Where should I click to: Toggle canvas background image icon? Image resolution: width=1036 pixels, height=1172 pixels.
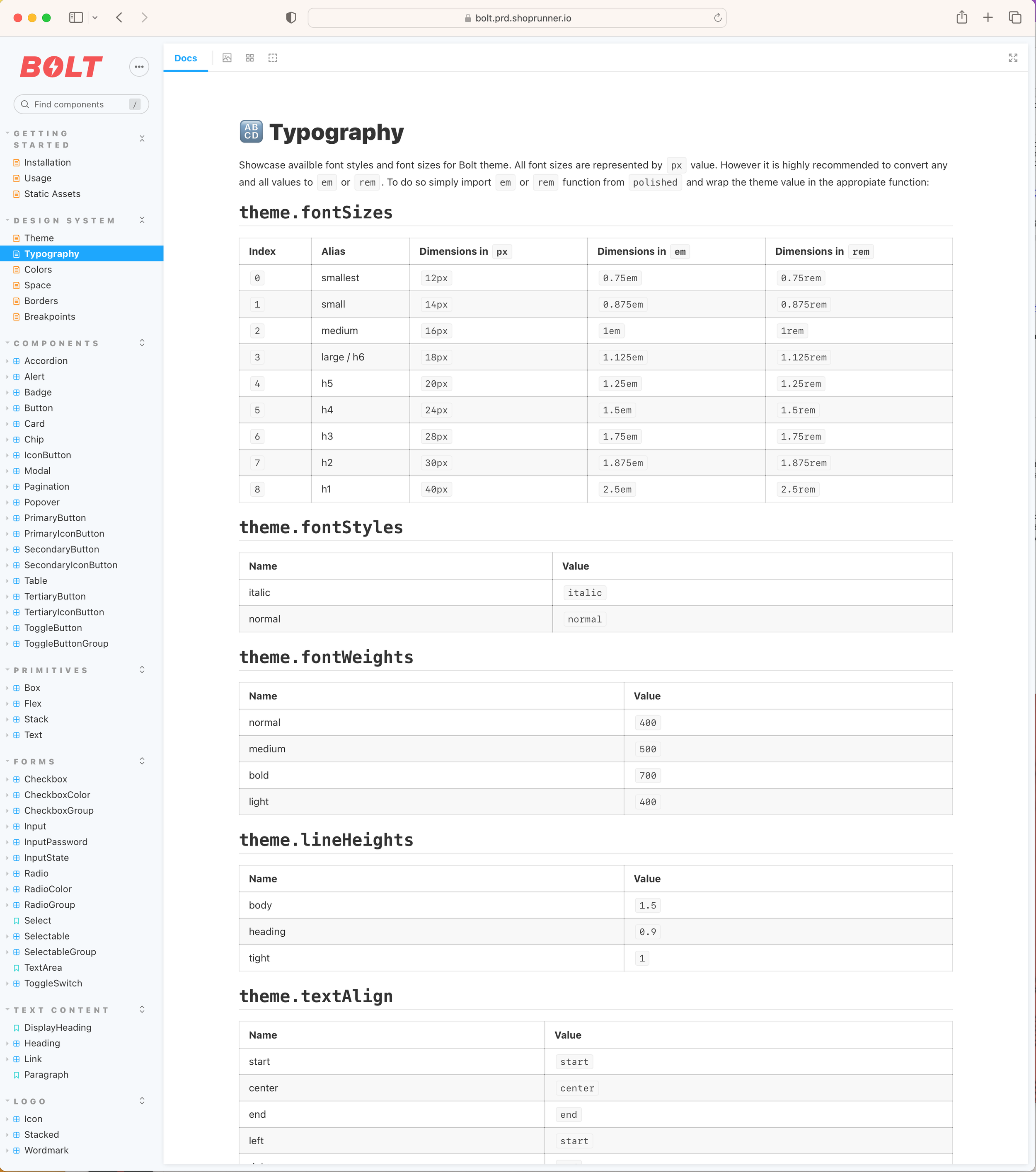click(x=227, y=58)
